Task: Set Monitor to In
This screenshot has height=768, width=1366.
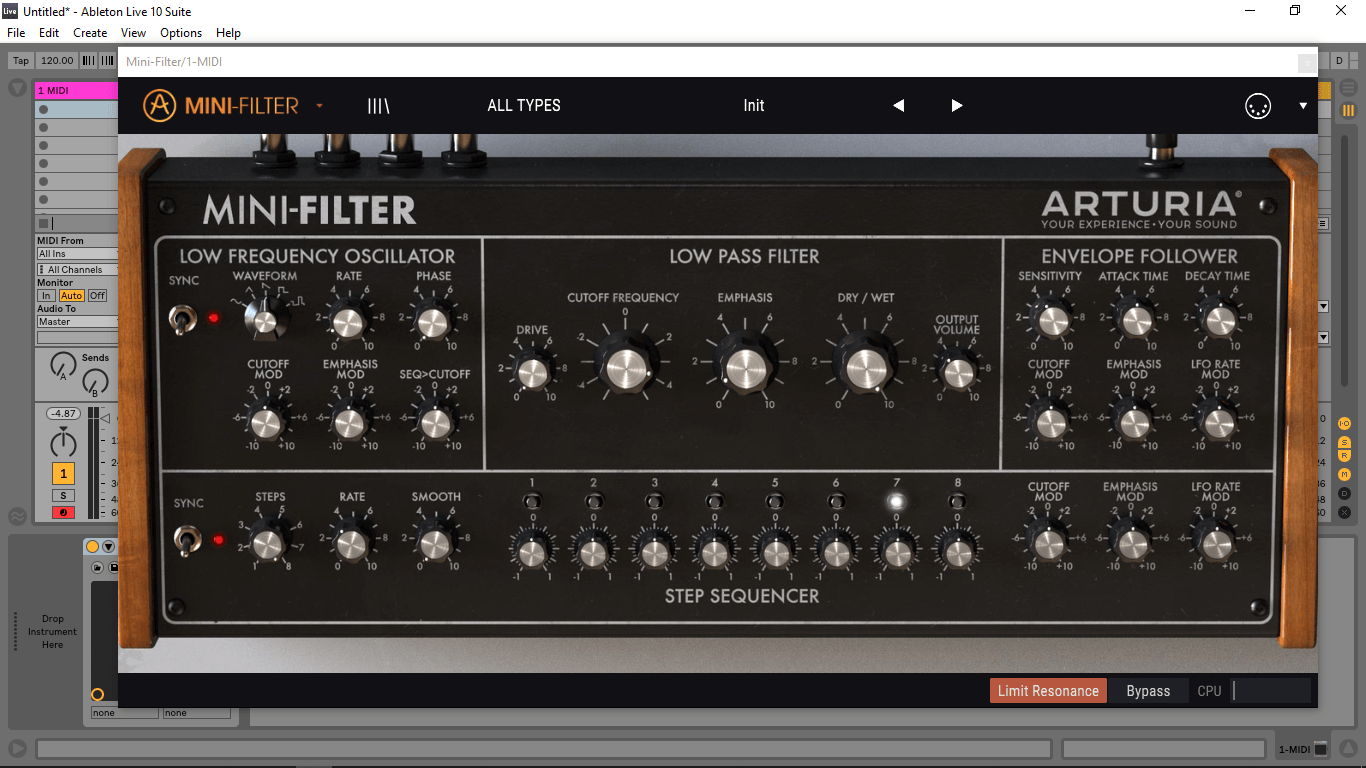Action: pyautogui.click(x=46, y=296)
